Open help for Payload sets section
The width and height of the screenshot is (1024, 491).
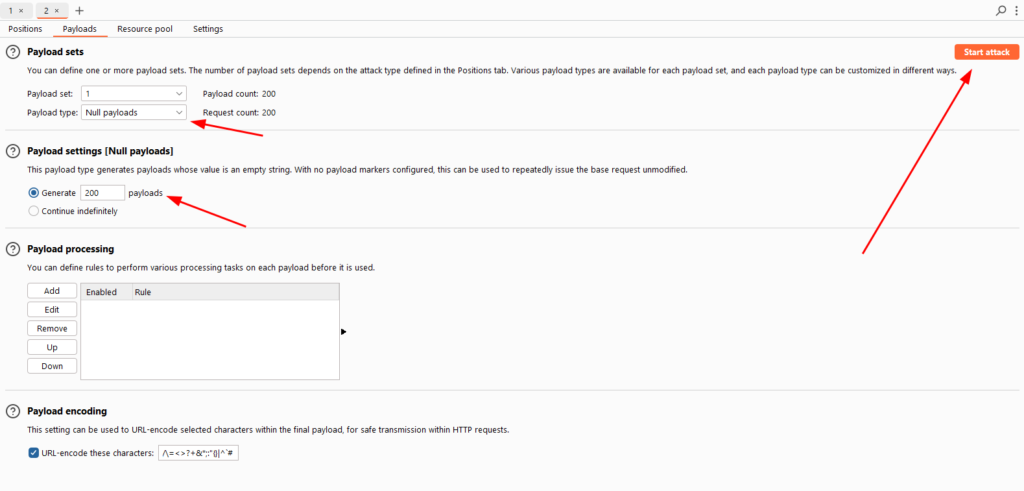[12, 52]
